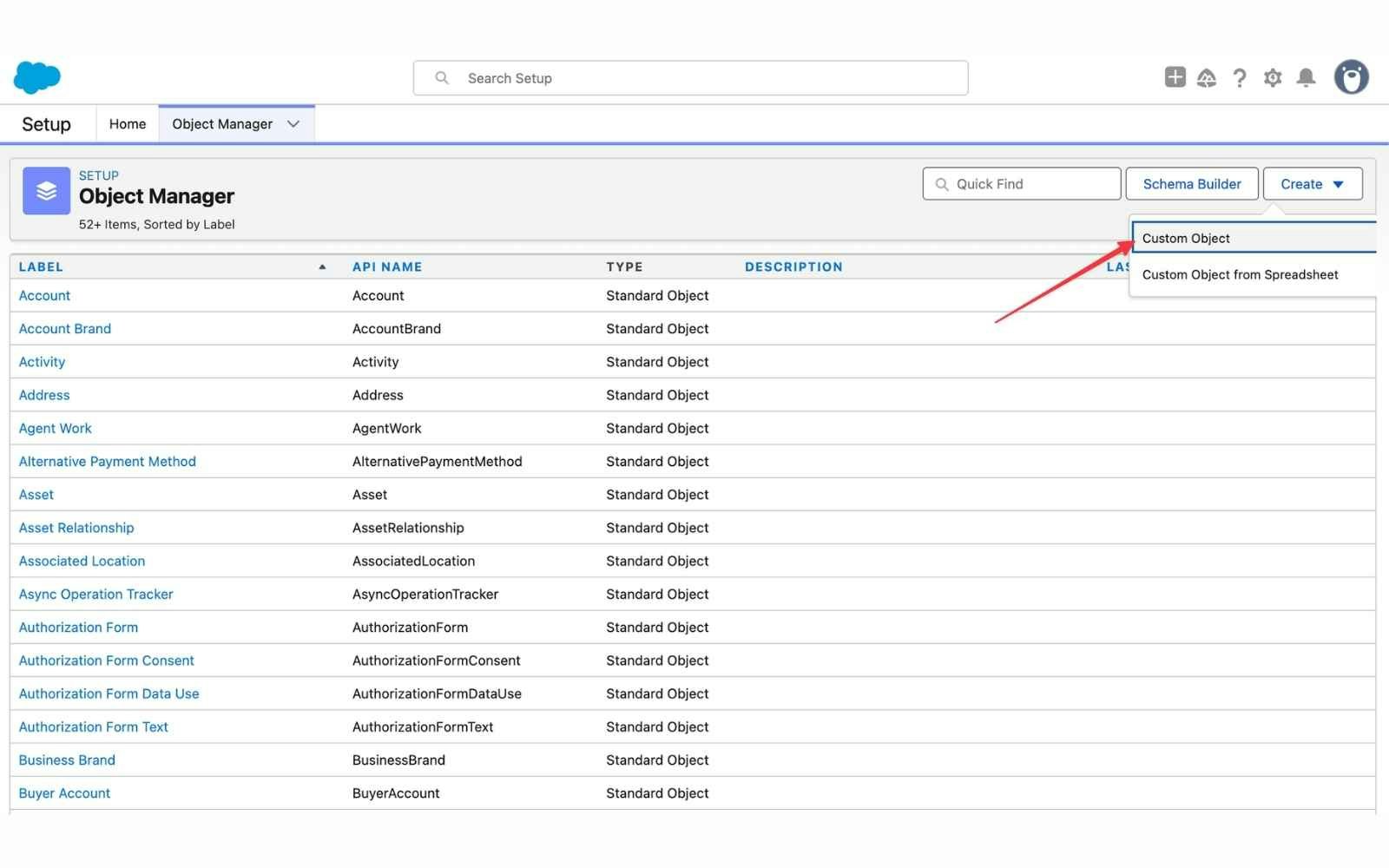Sort by the API NAME column header
Screen dimensions: 1389x868
click(387, 267)
